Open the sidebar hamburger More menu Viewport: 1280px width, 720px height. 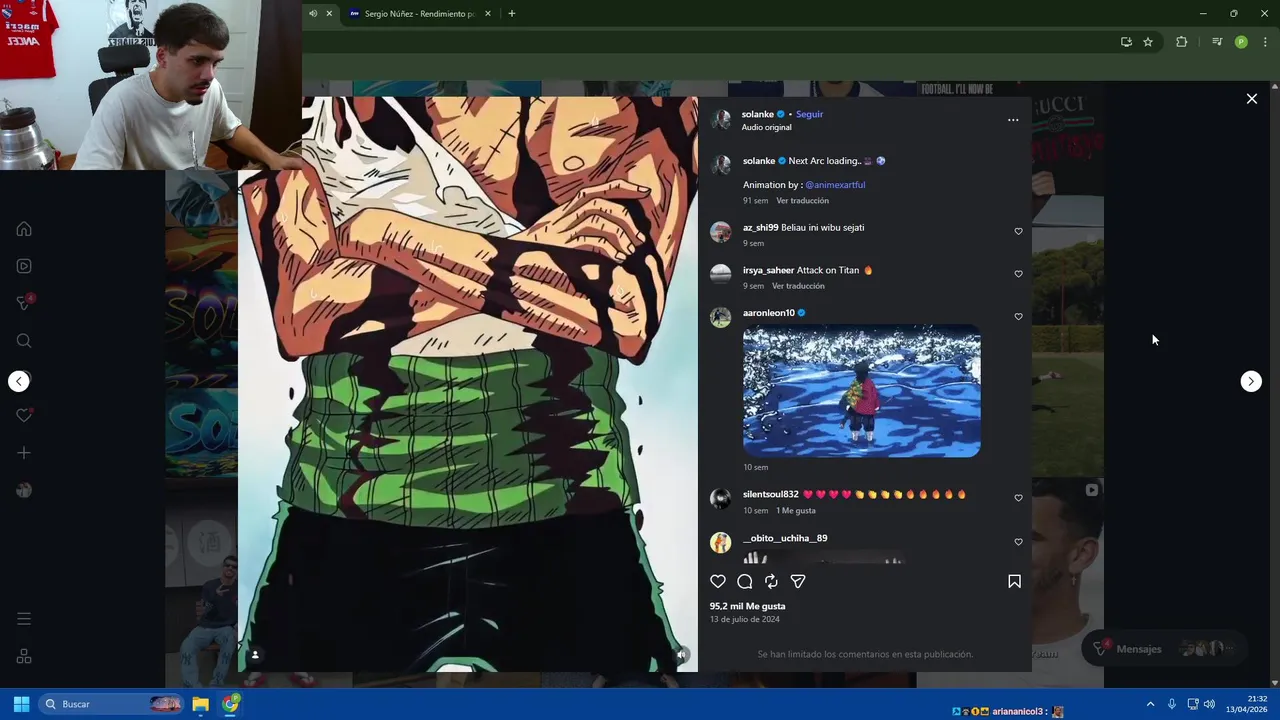(x=24, y=619)
